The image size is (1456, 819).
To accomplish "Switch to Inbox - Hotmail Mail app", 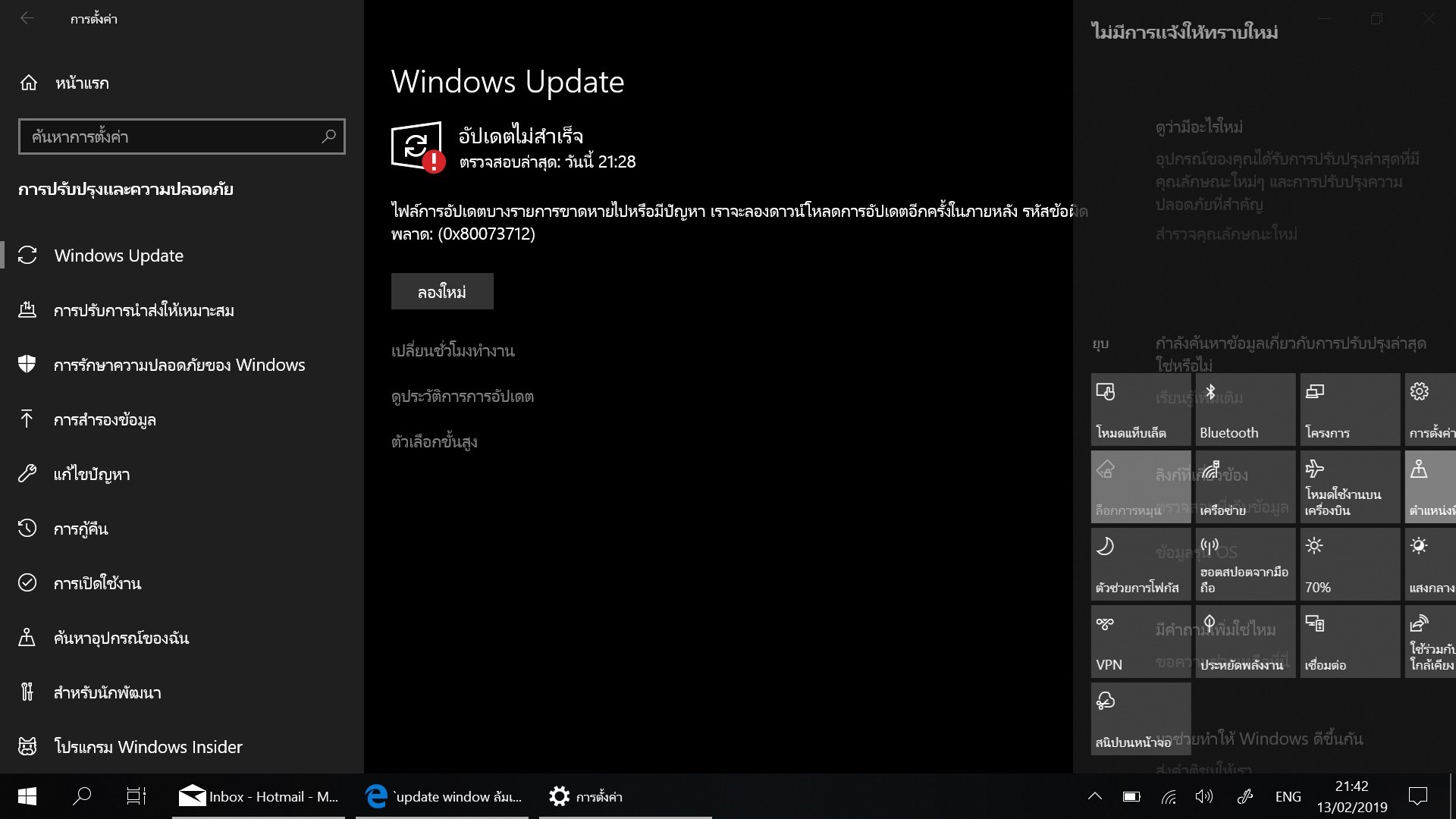I will pos(259,796).
